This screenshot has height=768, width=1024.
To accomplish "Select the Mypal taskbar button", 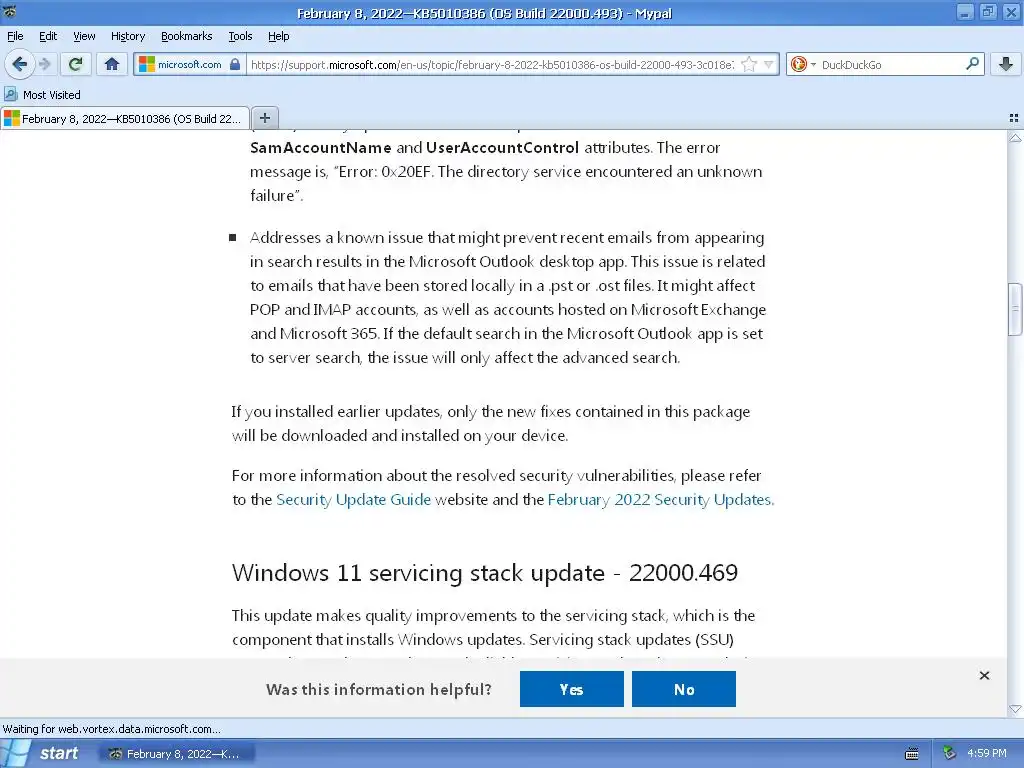I will pyautogui.click(x=176, y=754).
